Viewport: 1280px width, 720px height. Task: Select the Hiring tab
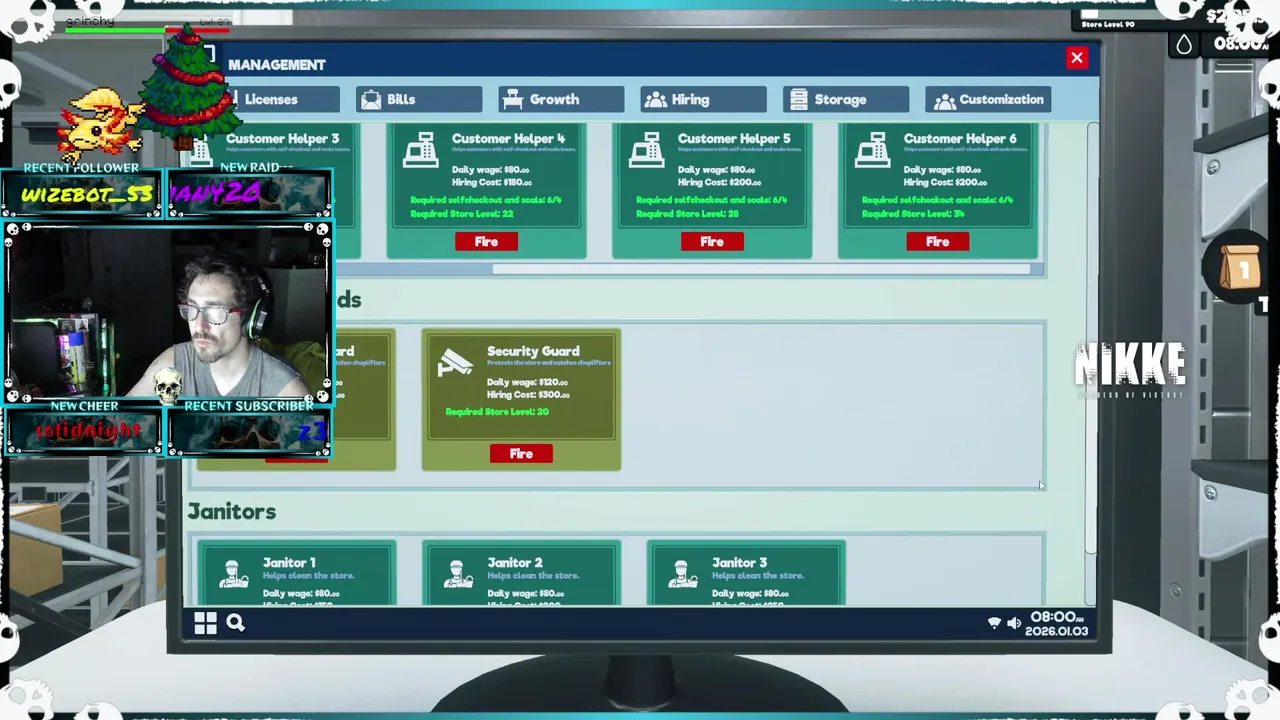(703, 100)
